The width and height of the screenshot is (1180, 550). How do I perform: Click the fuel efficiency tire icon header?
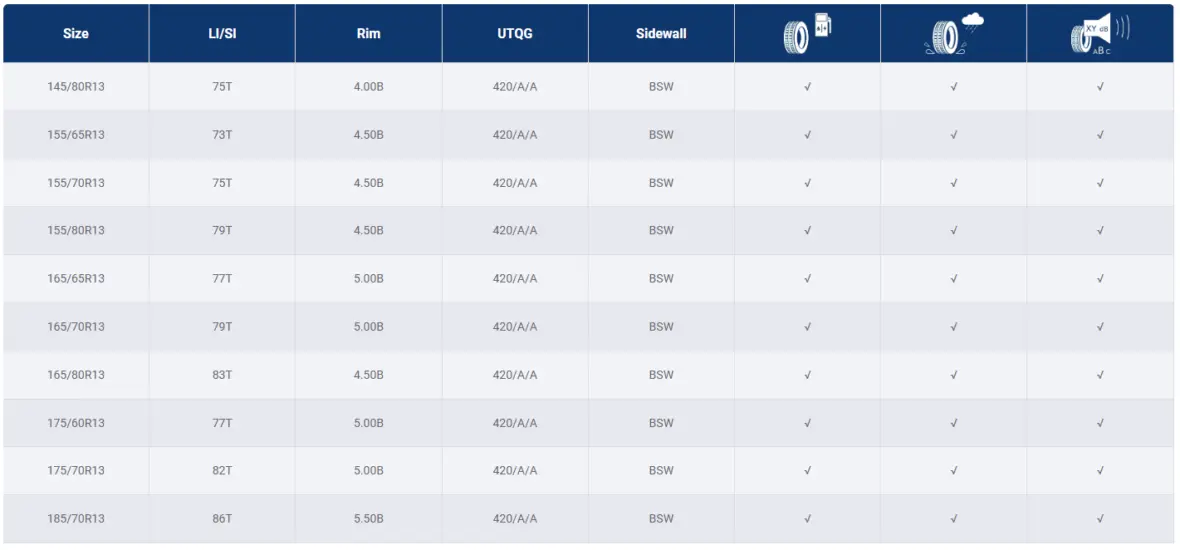(807, 34)
